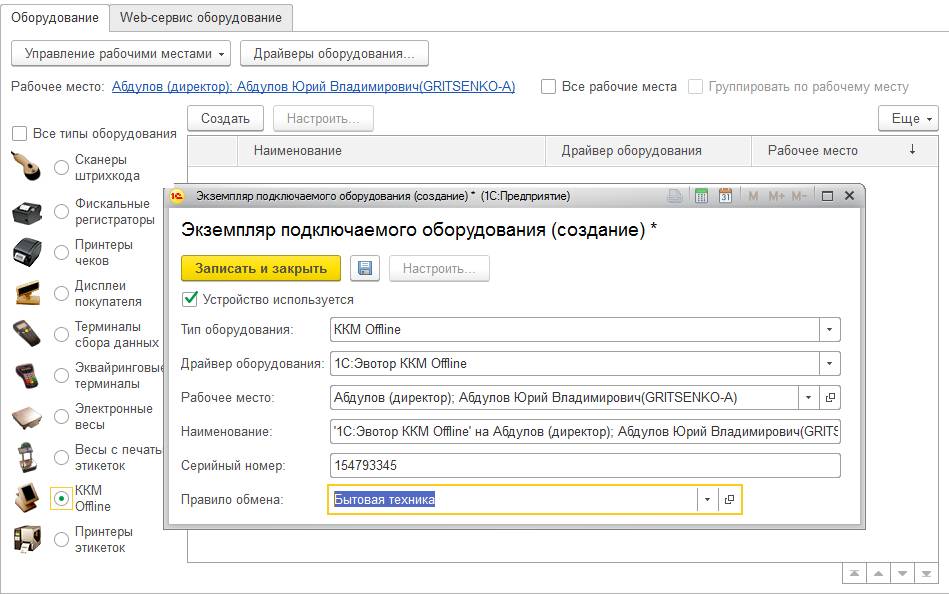Click Создать button above the list
The width and height of the screenshot is (949, 594).
225,118
